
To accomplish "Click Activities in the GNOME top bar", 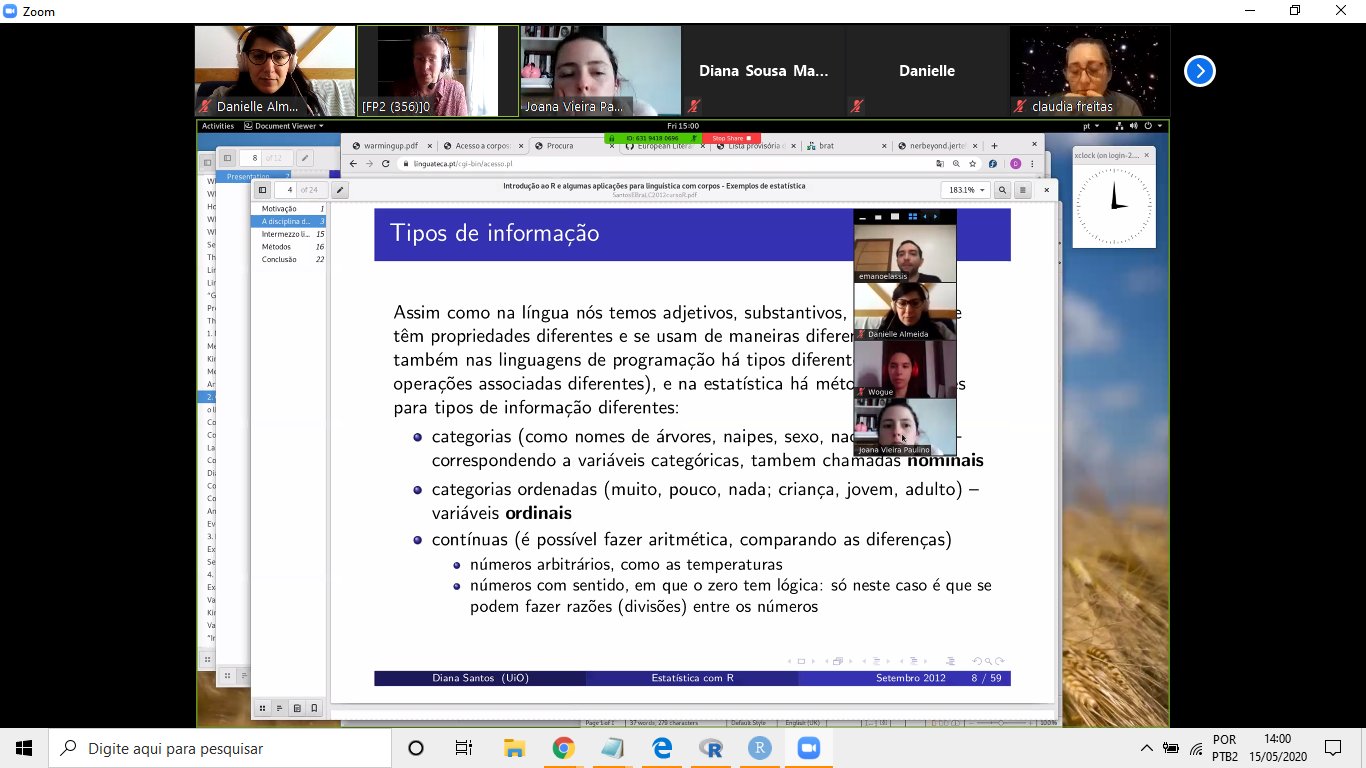I will pyautogui.click(x=217, y=126).
